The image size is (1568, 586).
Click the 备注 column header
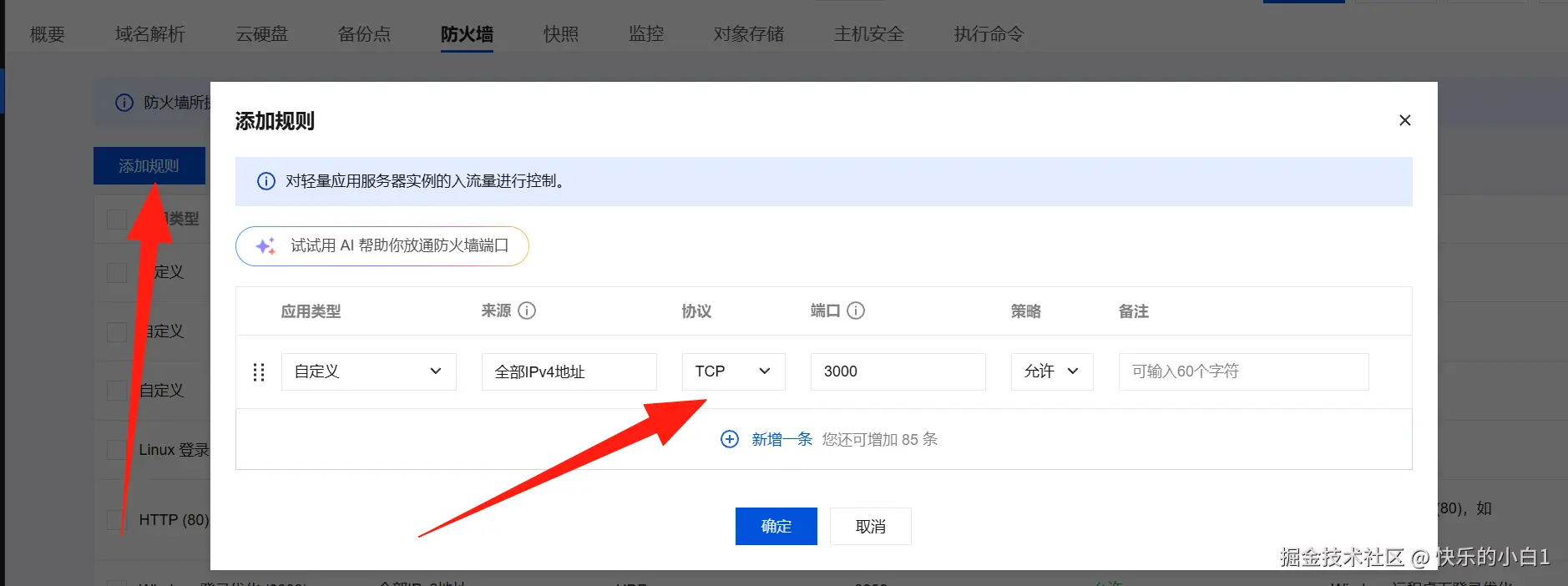(1134, 311)
